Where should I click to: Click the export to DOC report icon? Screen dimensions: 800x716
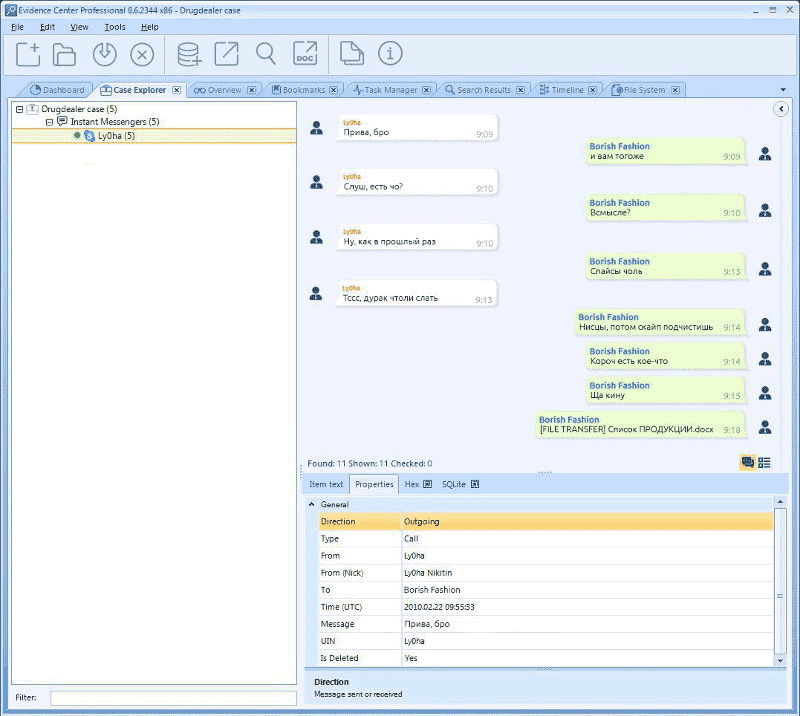pos(305,54)
